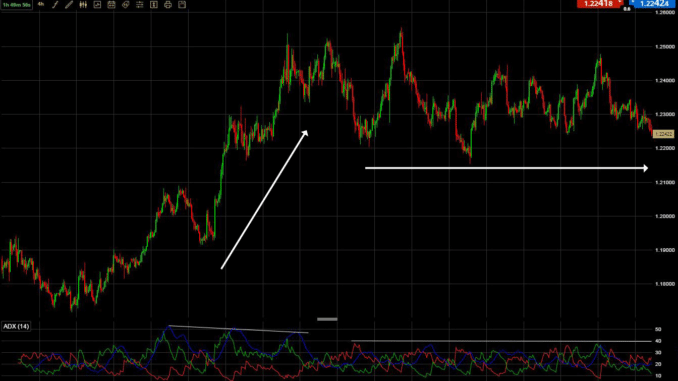Click the 1.20000 price axis label

point(664,216)
